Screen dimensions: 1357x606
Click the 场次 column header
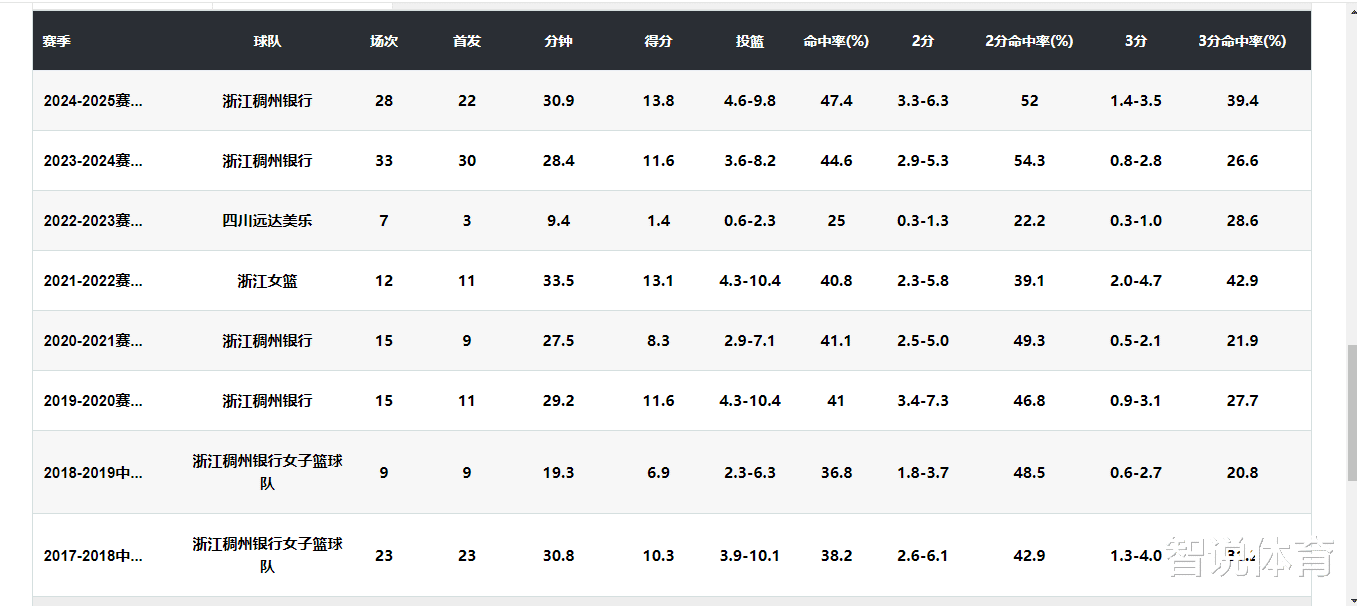coord(384,41)
